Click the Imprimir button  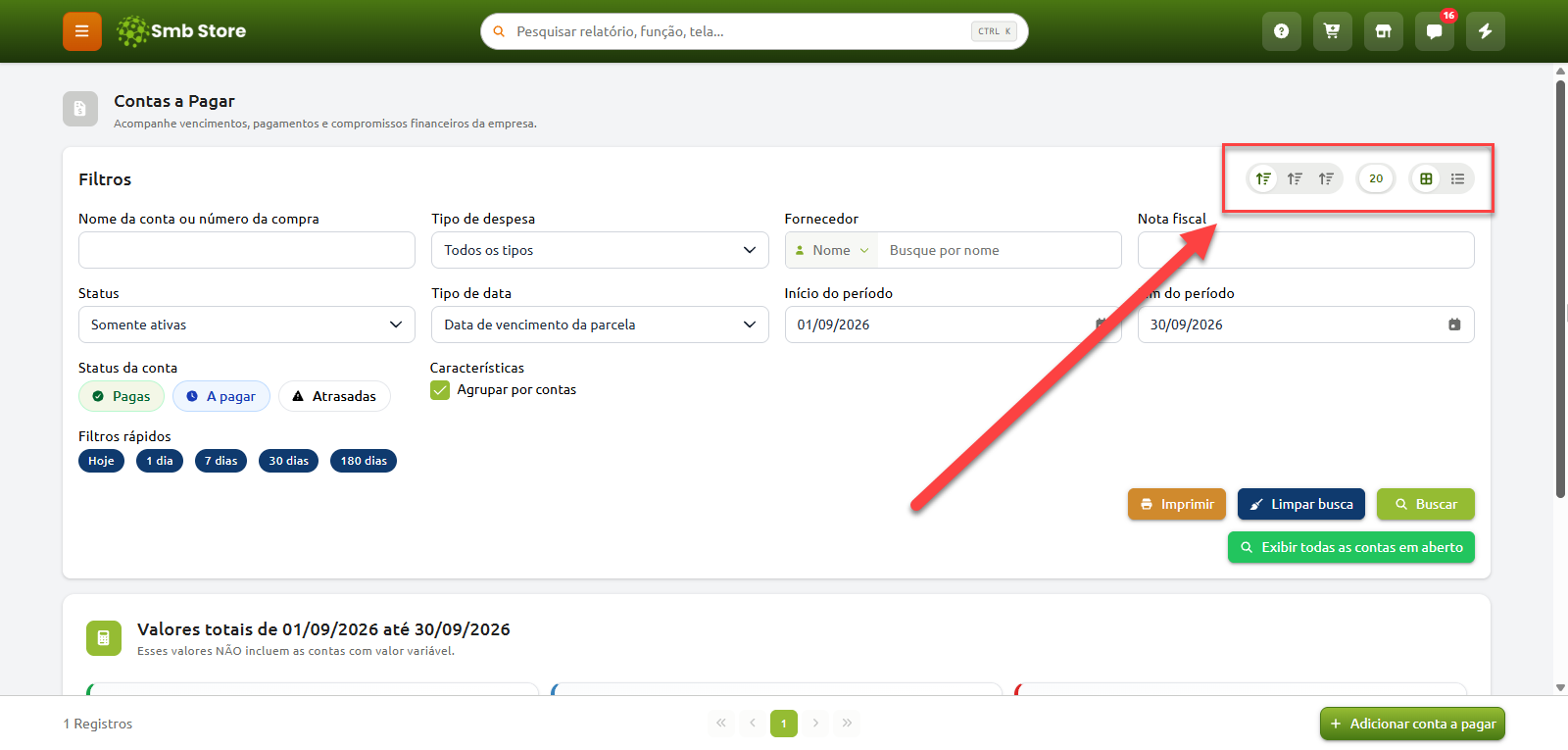tap(1177, 504)
